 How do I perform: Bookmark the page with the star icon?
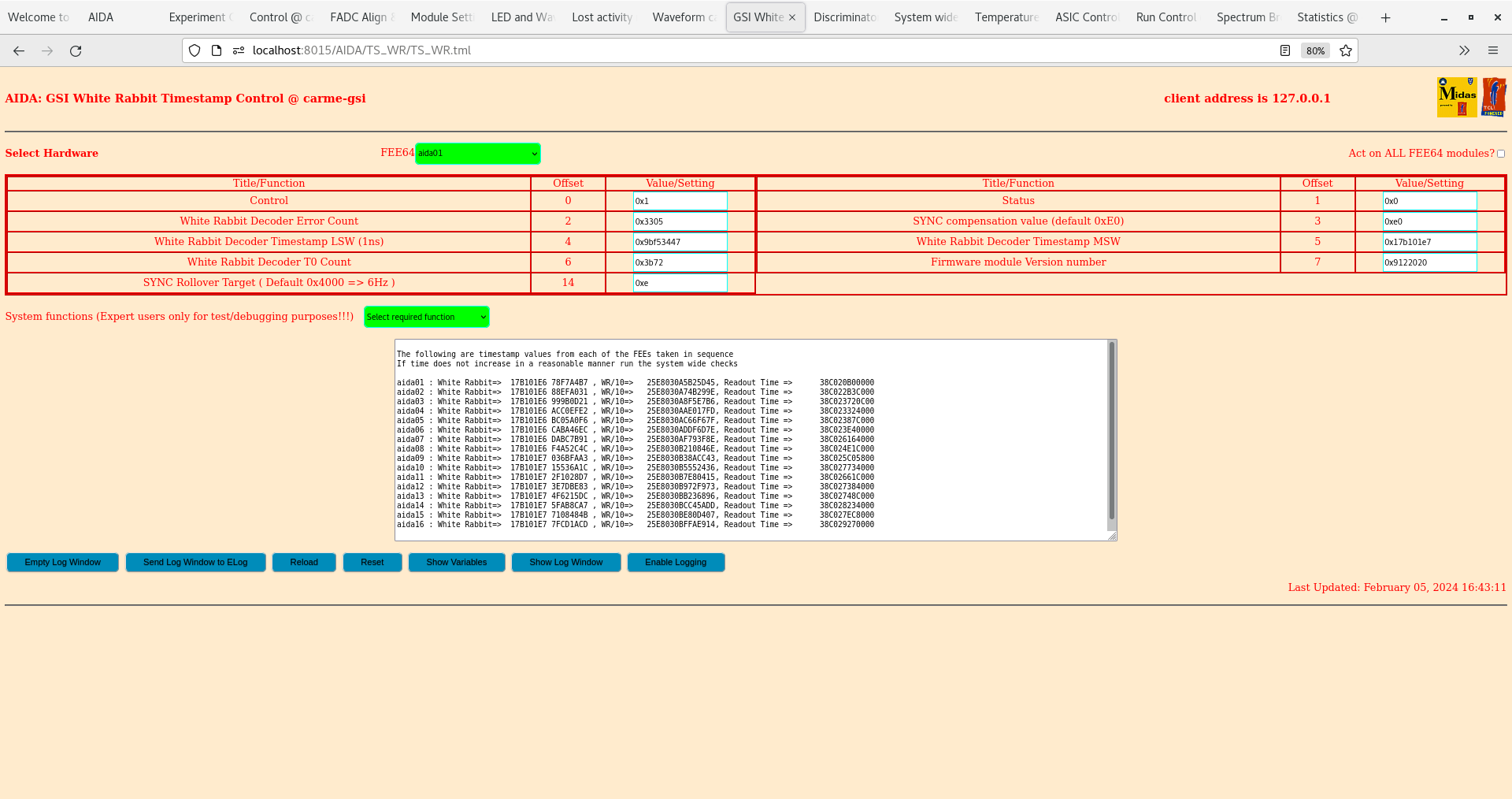click(1346, 50)
